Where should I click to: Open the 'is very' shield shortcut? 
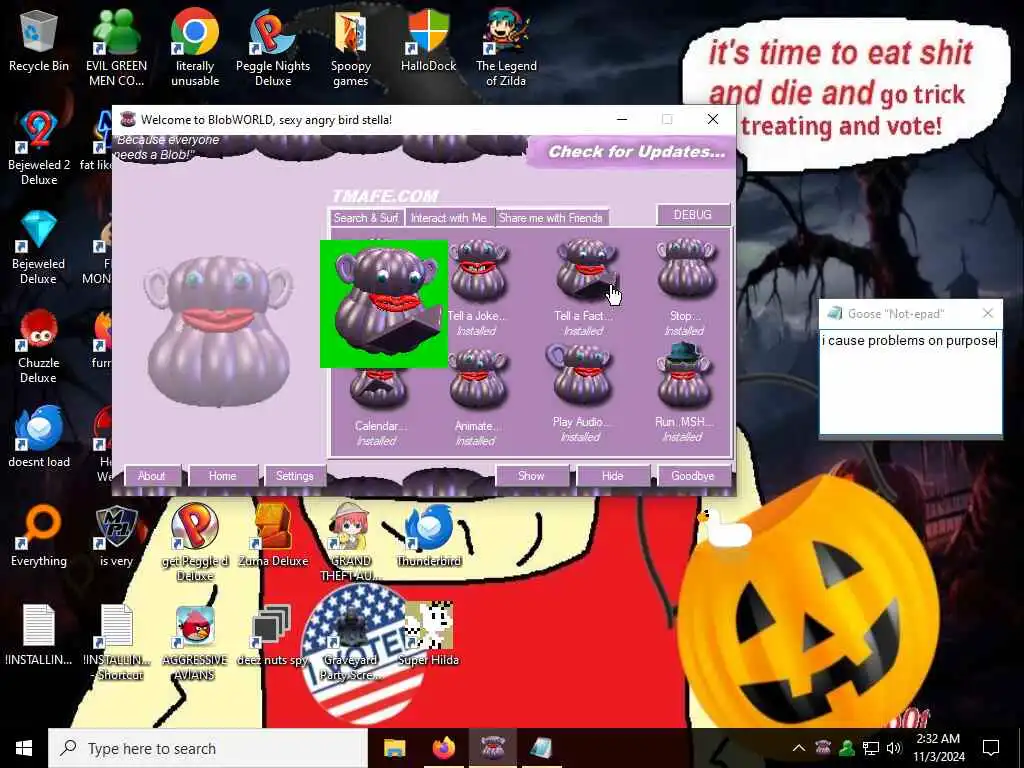pos(116,537)
